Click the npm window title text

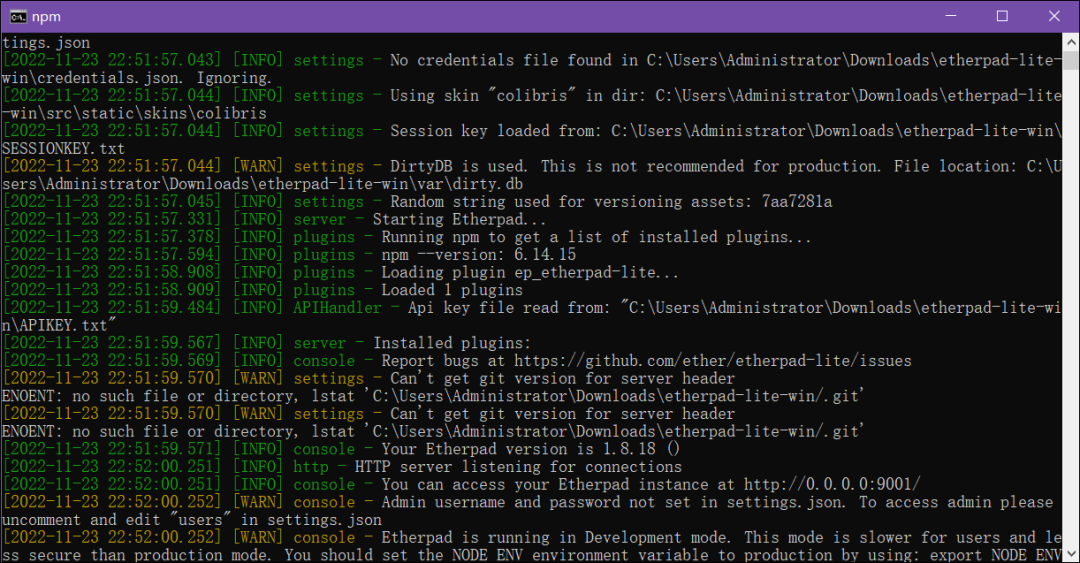[46, 17]
